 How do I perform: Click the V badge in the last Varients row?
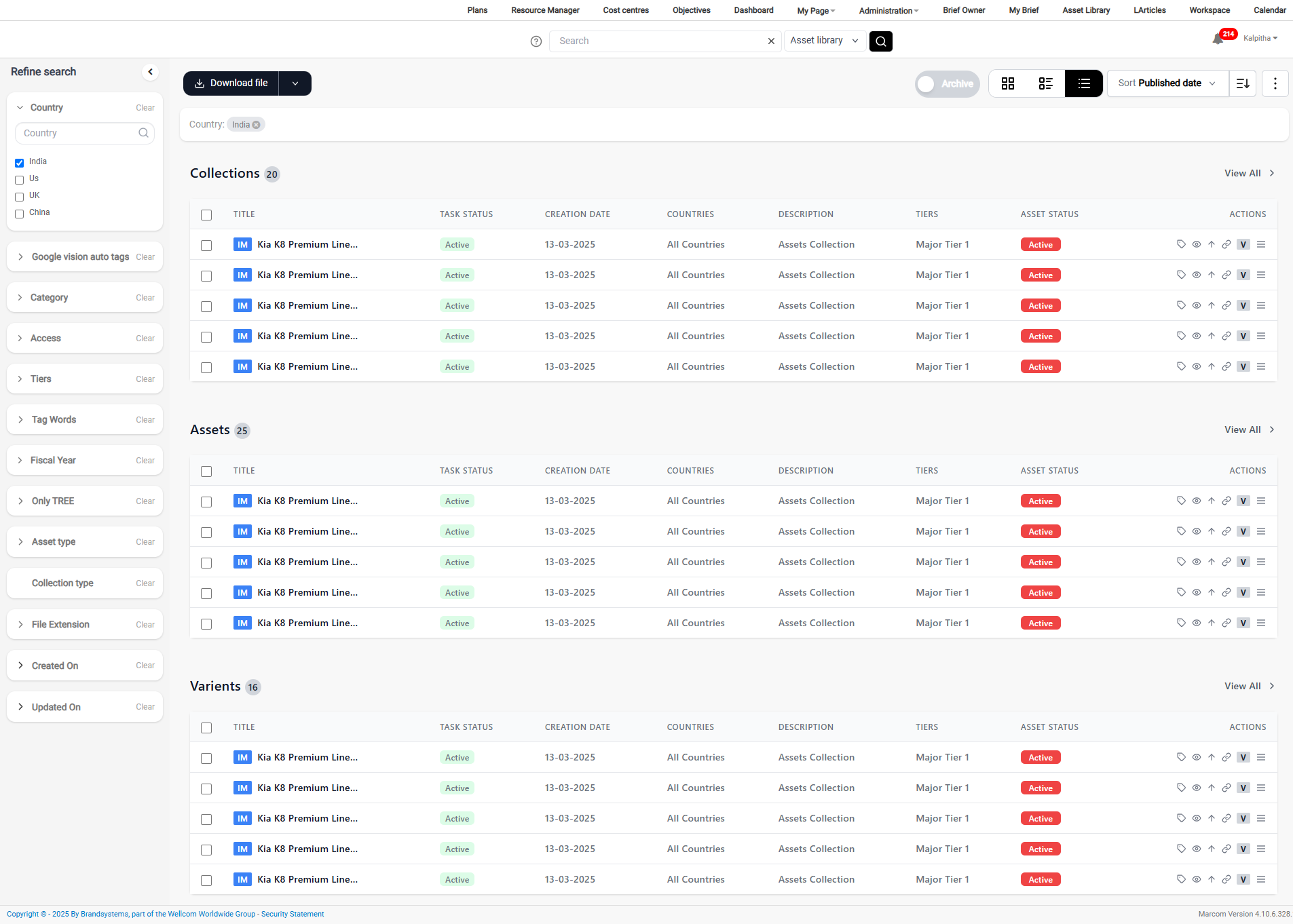[x=1243, y=879]
